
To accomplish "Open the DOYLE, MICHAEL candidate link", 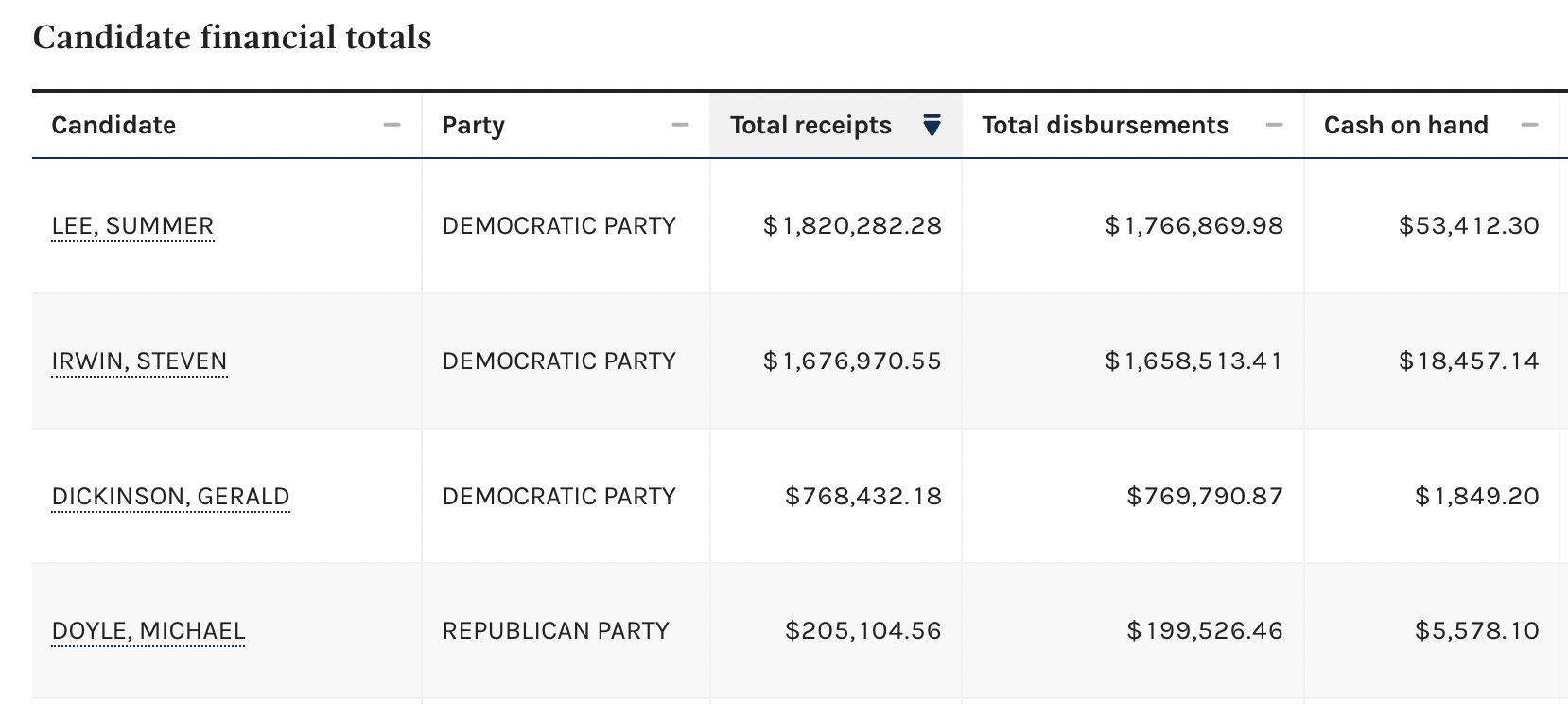I will tap(148, 631).
